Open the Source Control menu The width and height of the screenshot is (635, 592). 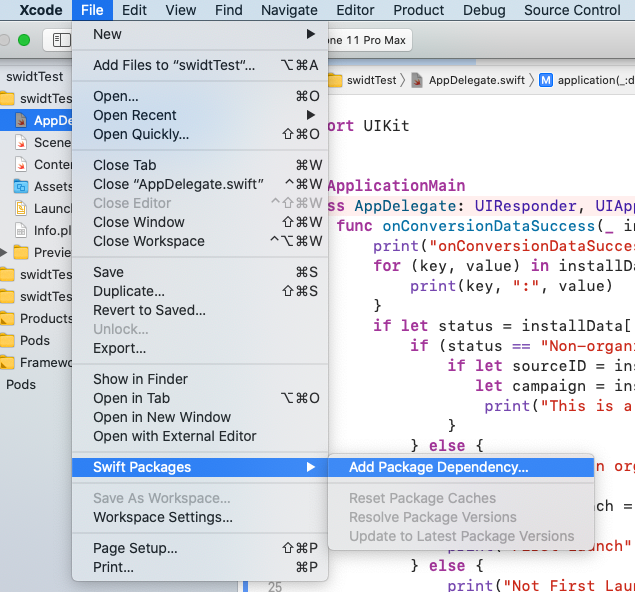572,10
